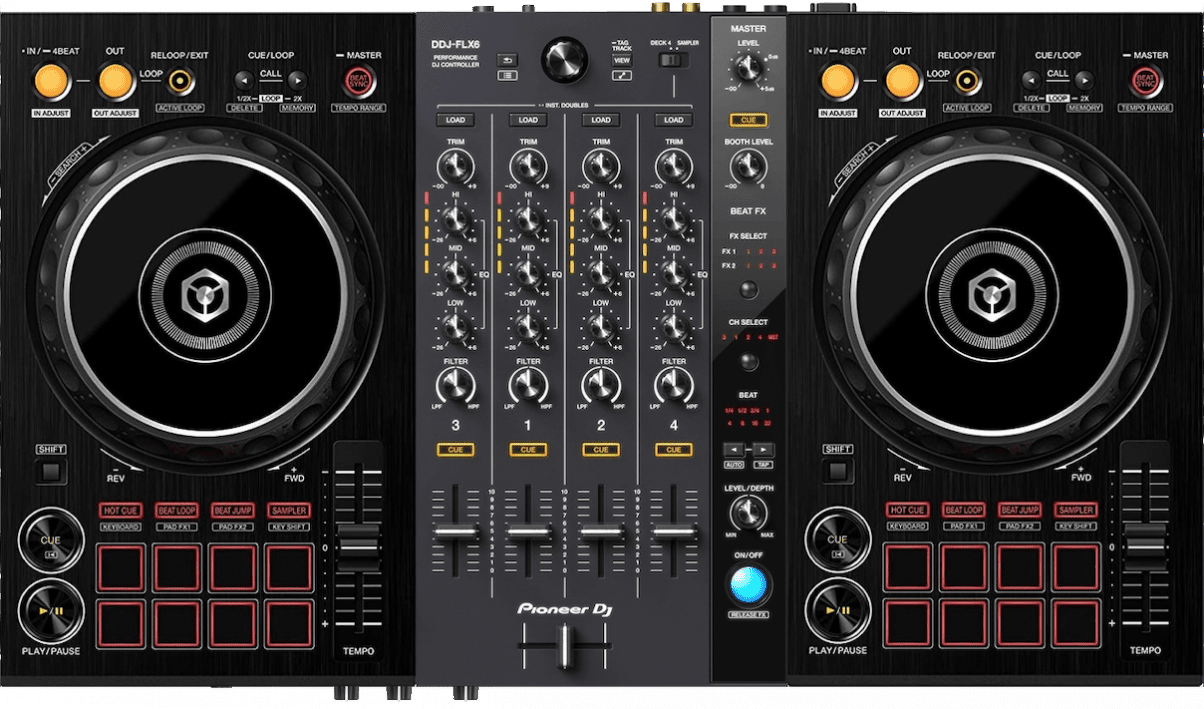Toggle the MASTER CUE button
The image size is (1204, 709).
748,120
